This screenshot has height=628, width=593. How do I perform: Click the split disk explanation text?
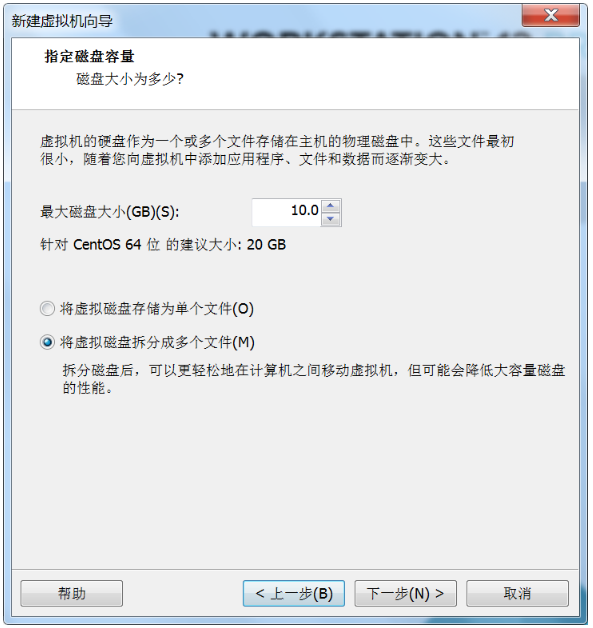[x=314, y=379]
